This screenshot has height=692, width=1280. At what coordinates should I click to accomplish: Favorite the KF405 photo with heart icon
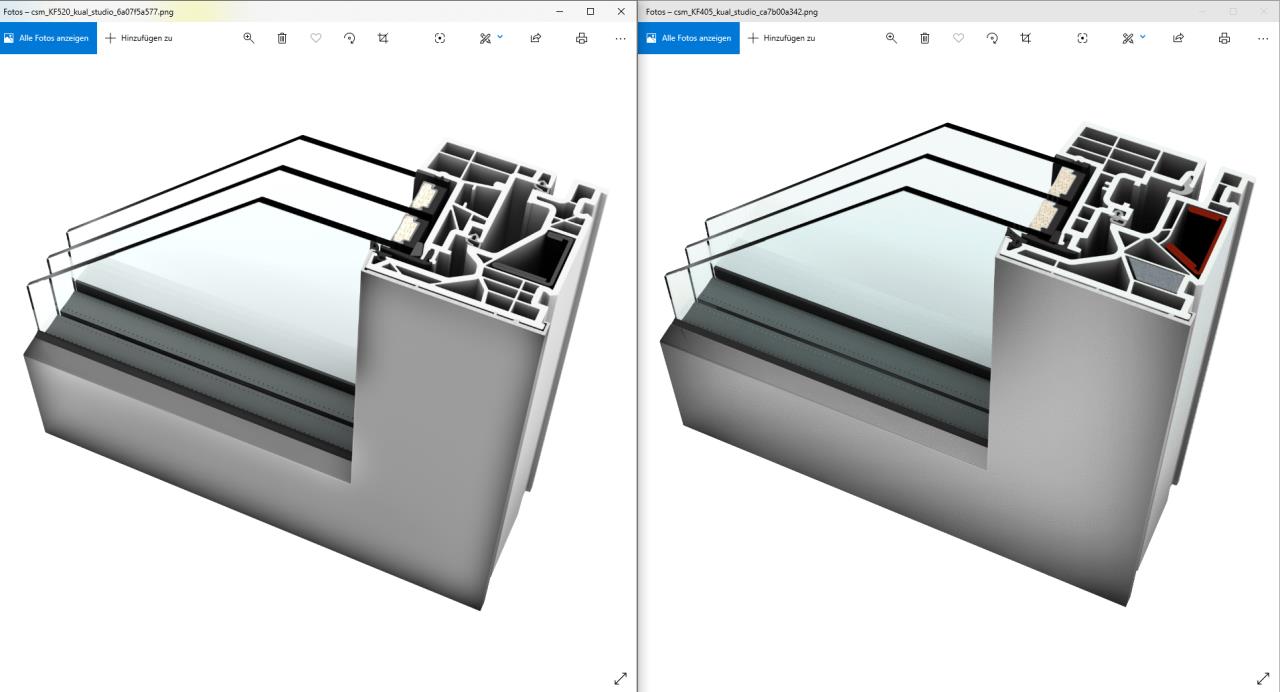[958, 38]
